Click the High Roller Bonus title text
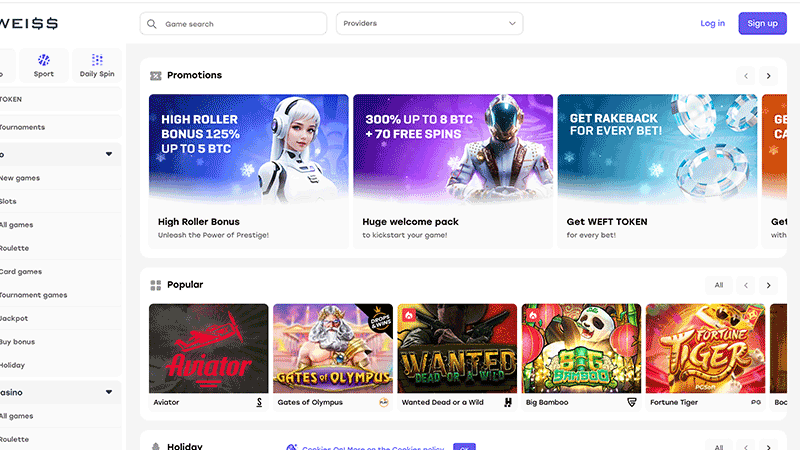 (199, 222)
